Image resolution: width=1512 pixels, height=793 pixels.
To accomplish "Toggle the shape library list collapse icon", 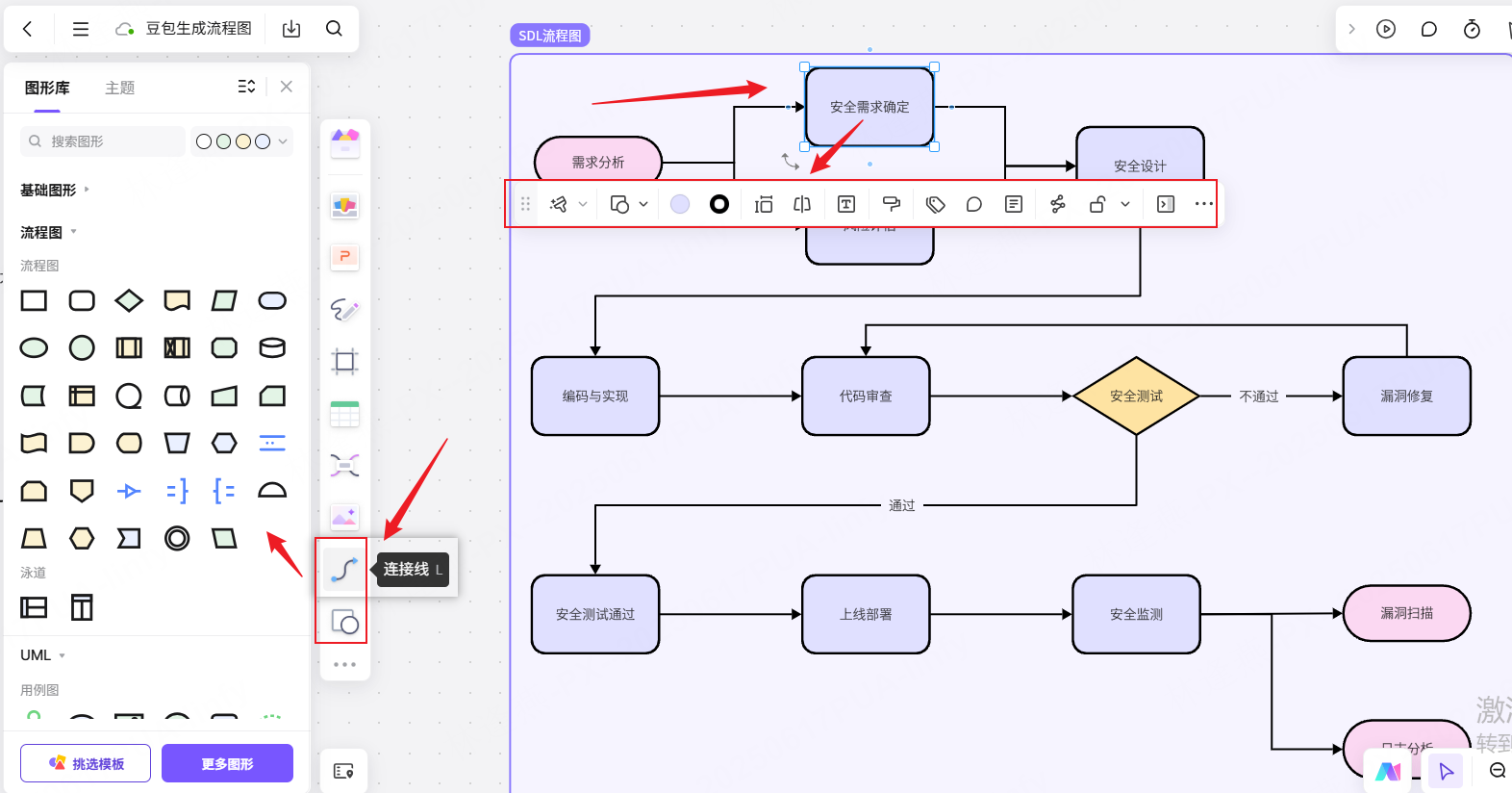I will pyautogui.click(x=247, y=87).
